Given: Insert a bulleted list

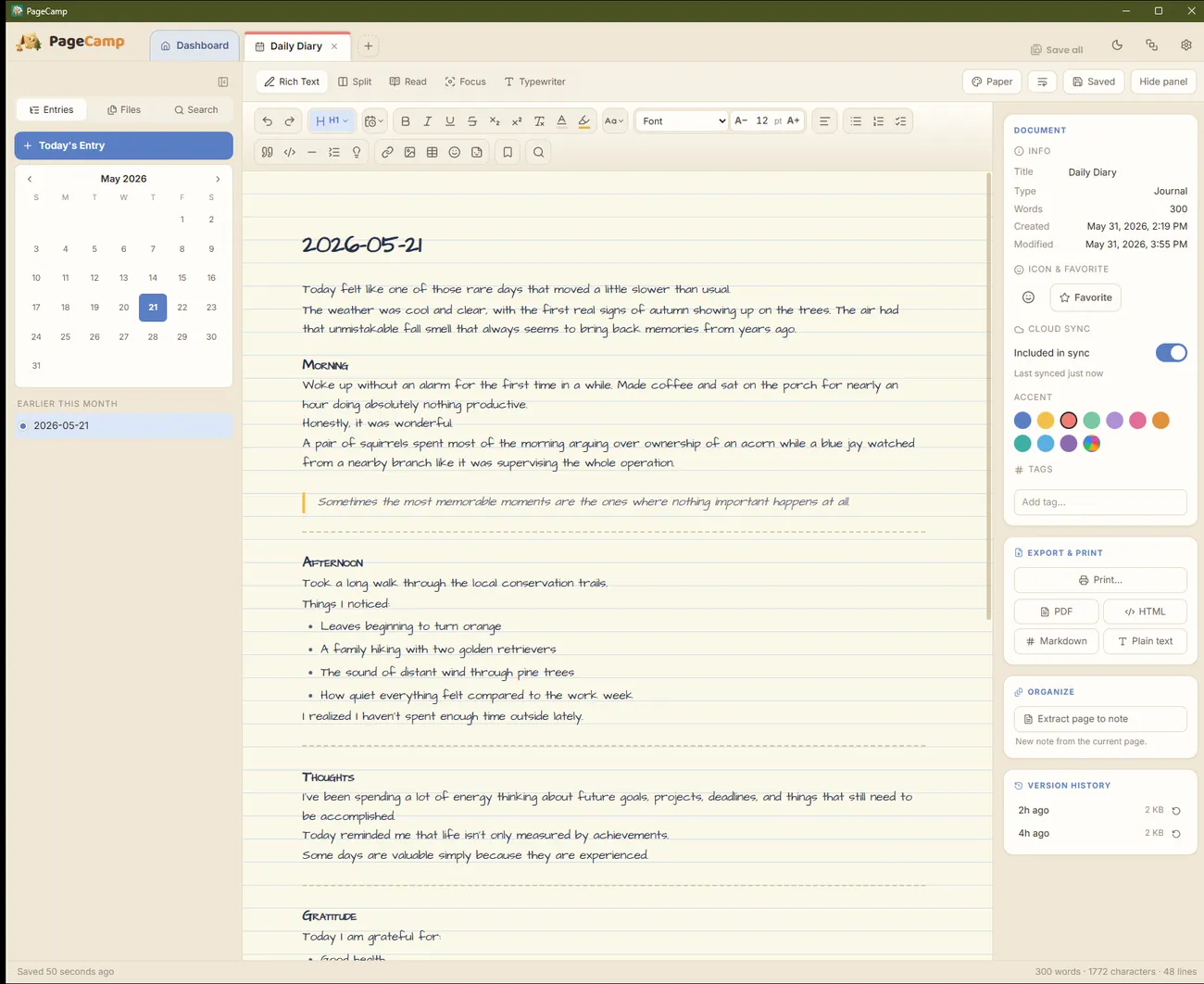Looking at the screenshot, I should tap(856, 121).
